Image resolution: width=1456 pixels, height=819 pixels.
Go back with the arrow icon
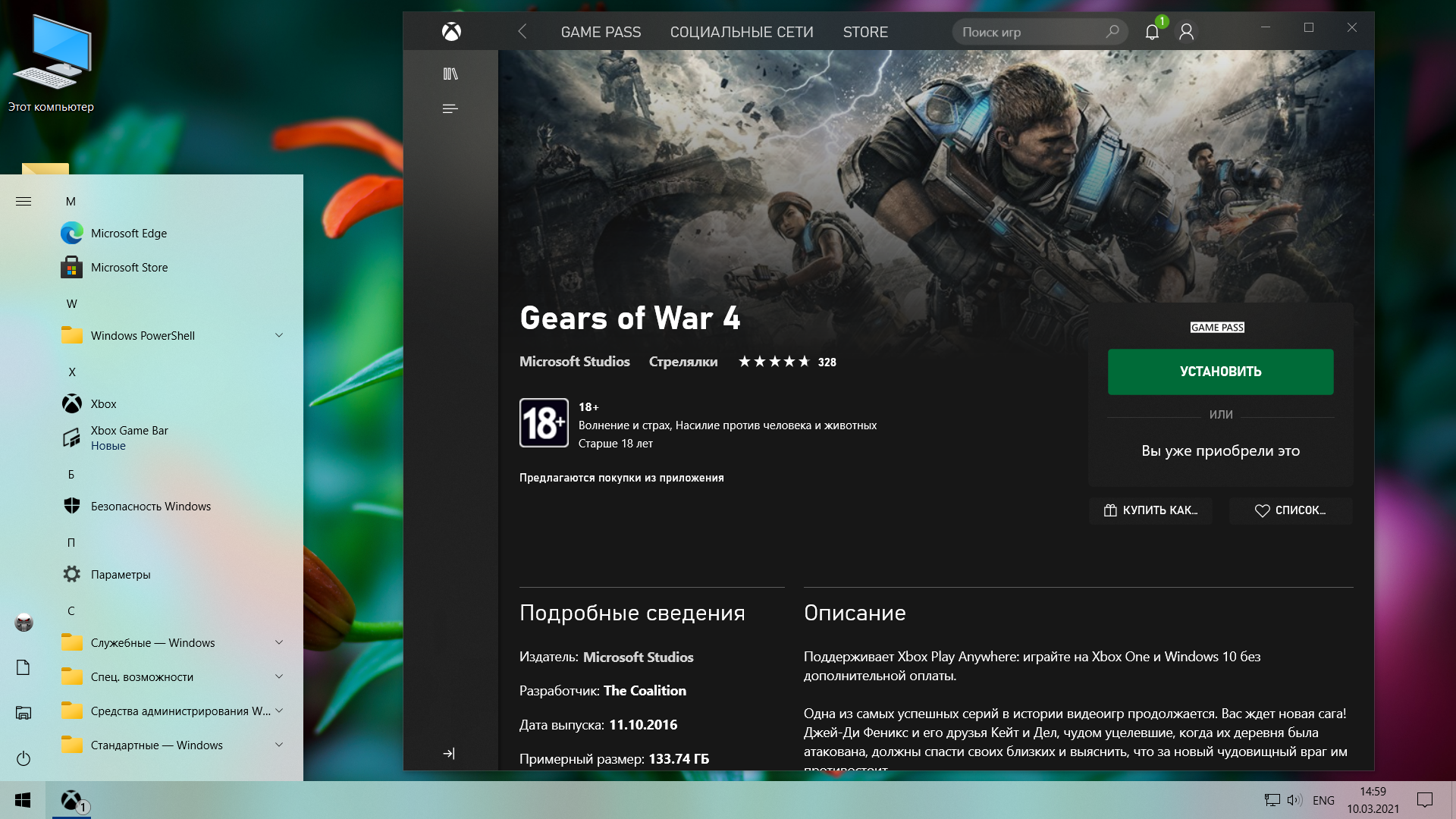pos(522,32)
